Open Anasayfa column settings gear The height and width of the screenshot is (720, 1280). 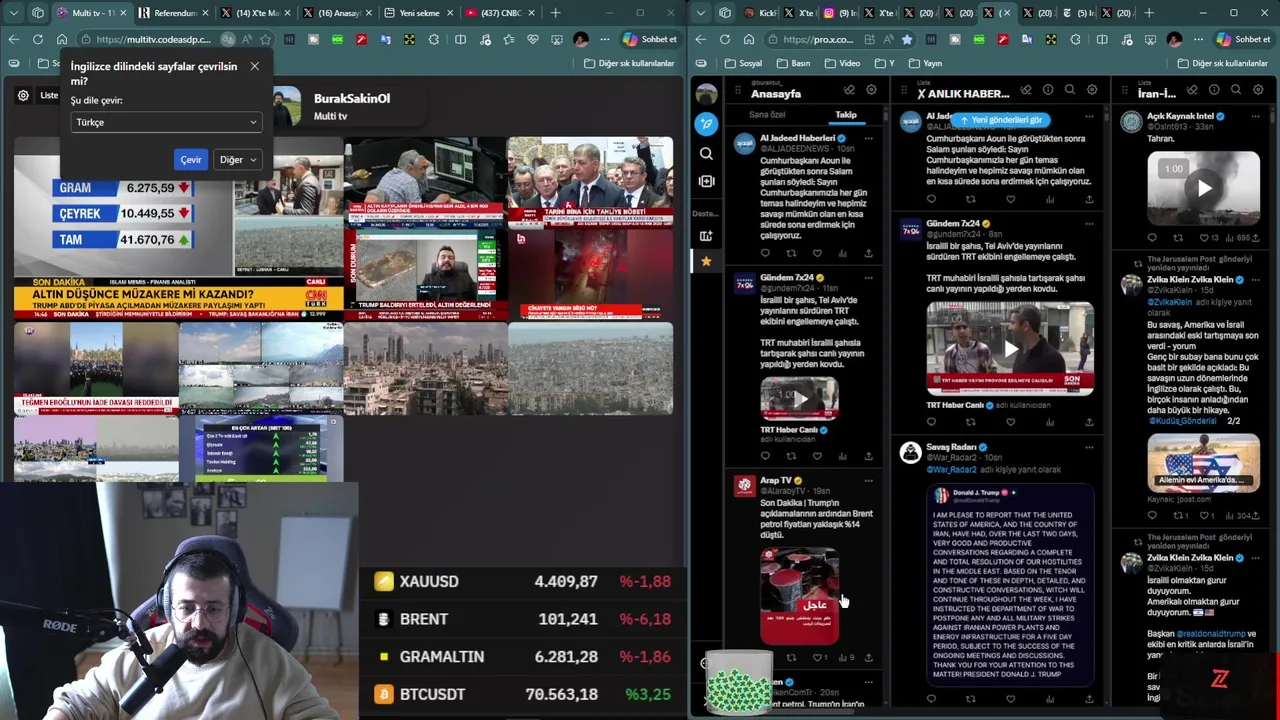click(x=871, y=90)
